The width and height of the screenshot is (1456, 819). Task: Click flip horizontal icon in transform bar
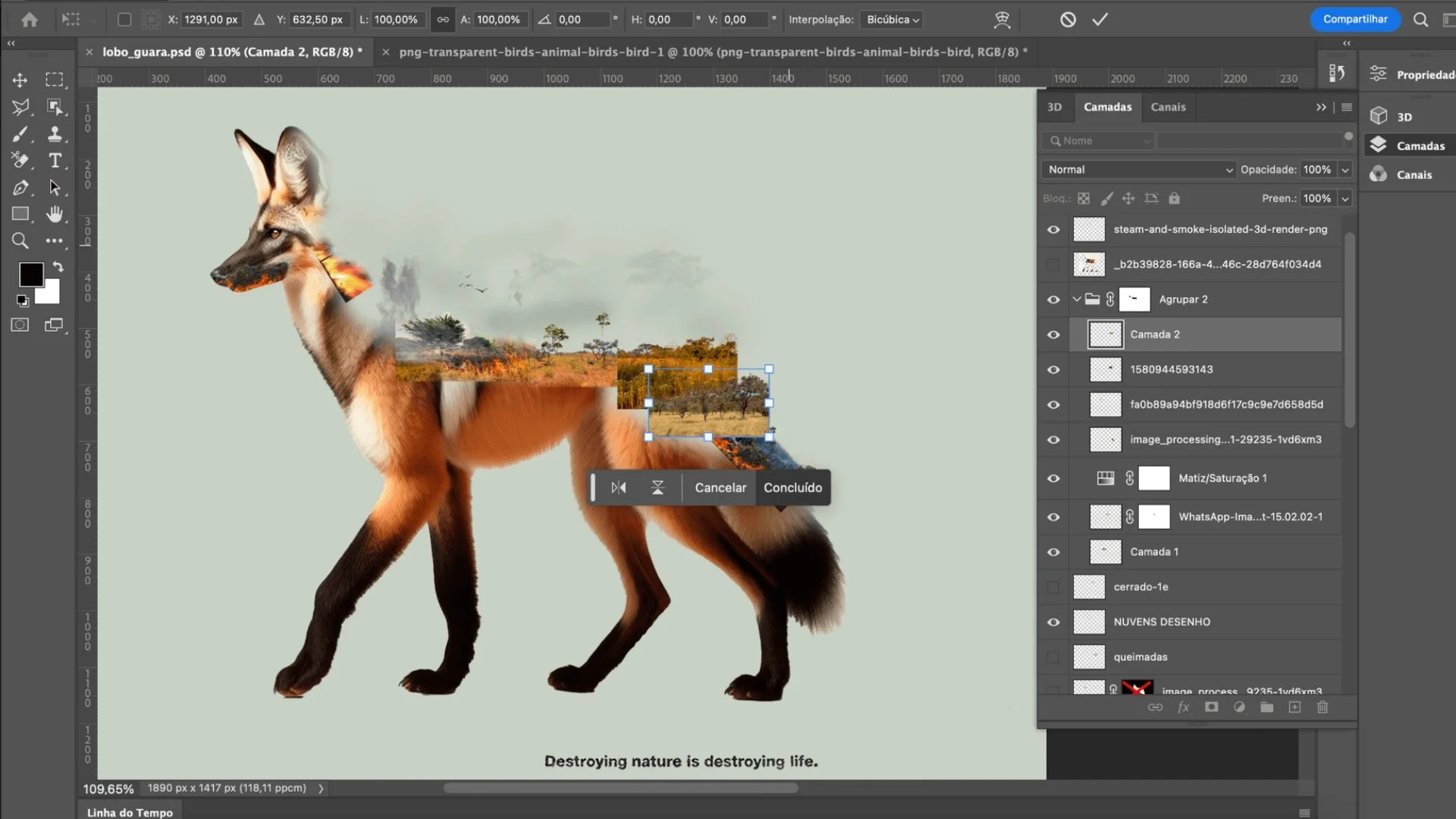pos(619,488)
